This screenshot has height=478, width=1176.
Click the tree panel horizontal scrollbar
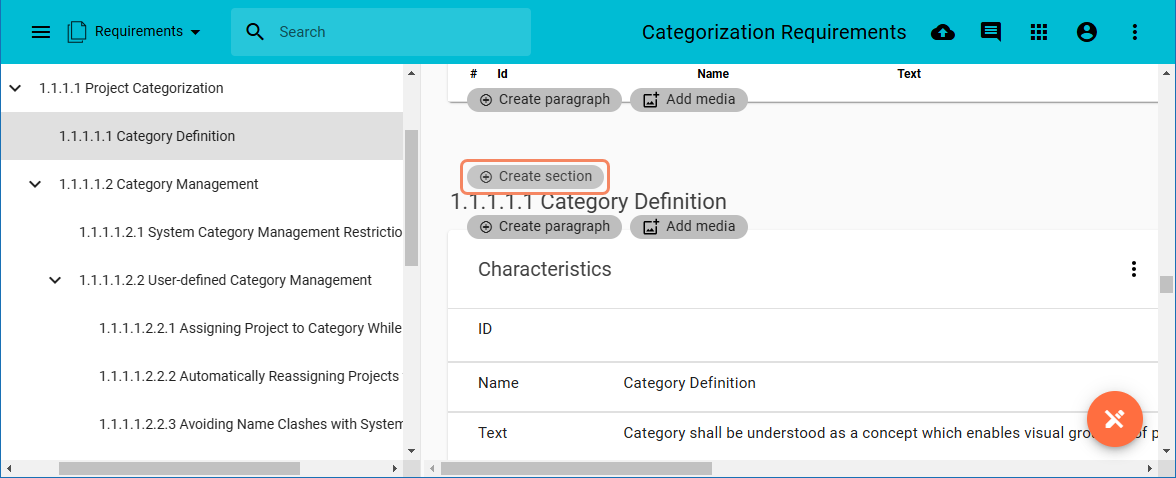tap(180, 468)
